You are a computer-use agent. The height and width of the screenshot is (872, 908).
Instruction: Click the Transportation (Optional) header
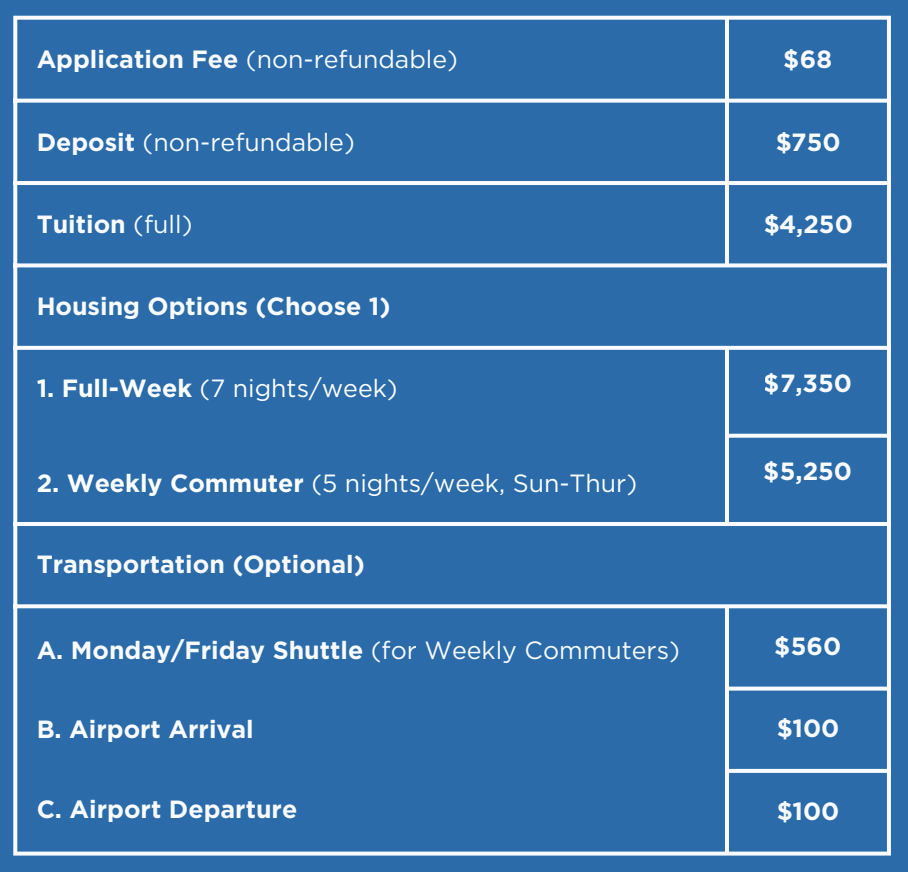(x=200, y=565)
